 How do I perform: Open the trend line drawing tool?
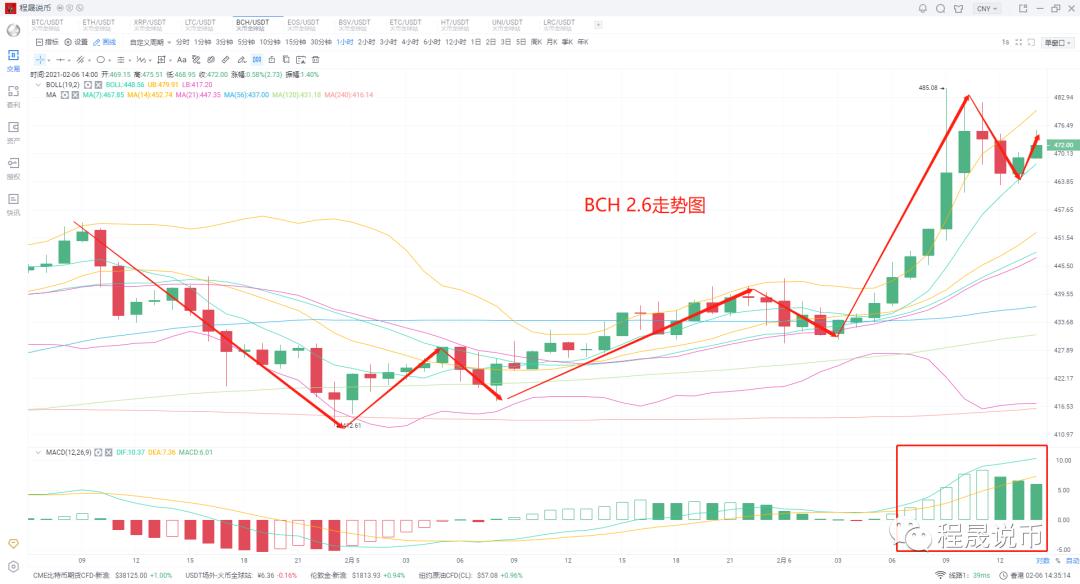coord(80,59)
